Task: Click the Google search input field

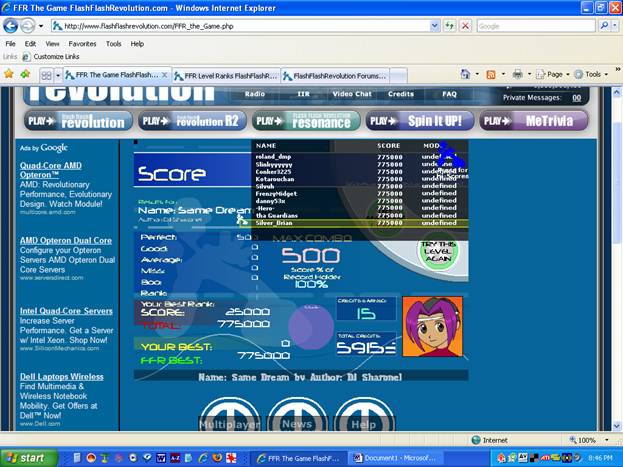Action: [536, 26]
